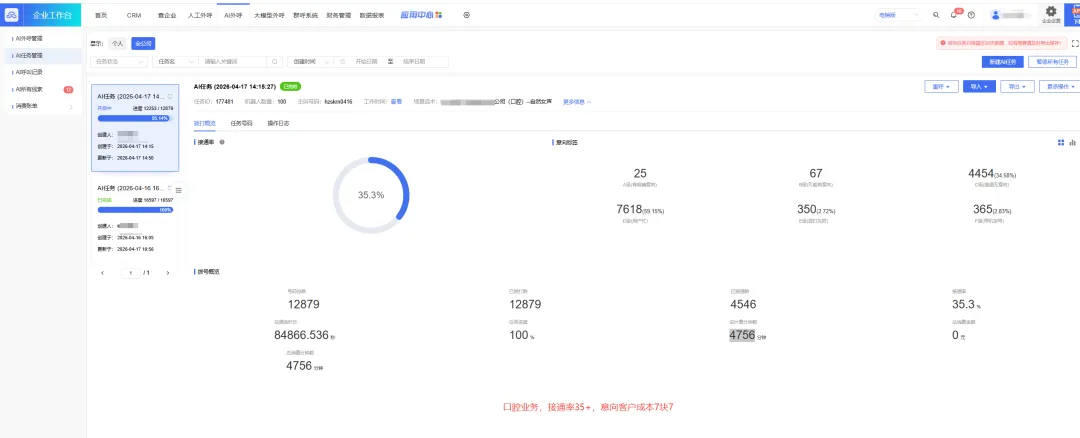The width and height of the screenshot is (1080, 438).
Task: Click refresh icon on 2026-04-16 task card
Action: pyautogui.click(x=171, y=187)
